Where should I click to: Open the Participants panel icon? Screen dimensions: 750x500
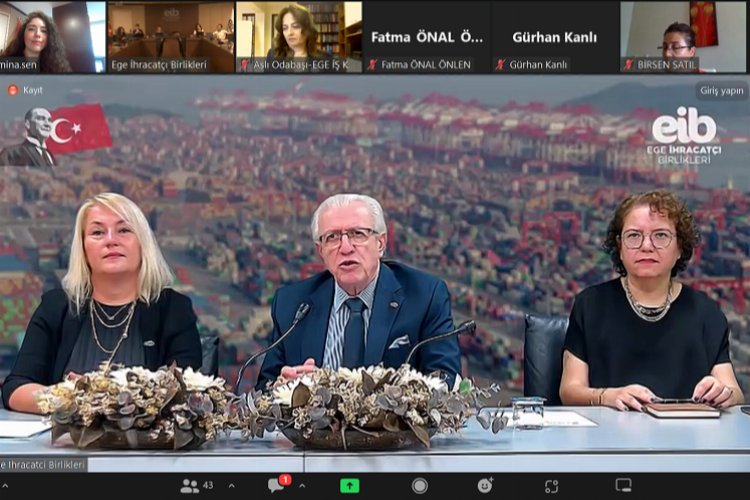tap(189, 485)
